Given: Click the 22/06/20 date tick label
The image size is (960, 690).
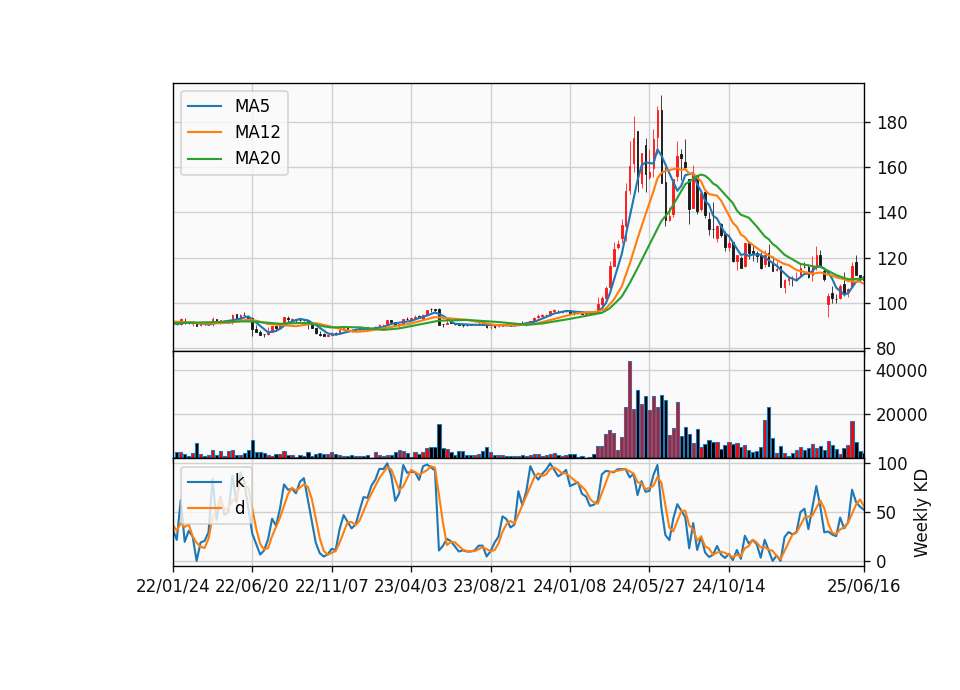Looking at the screenshot, I should 252,587.
